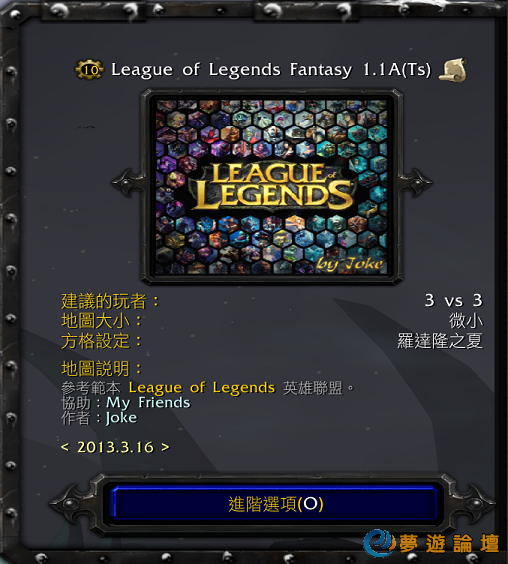Viewport: 508px width, 564px height.
Task: Click the right ornamental arrow beside map preview
Action: 417,183
